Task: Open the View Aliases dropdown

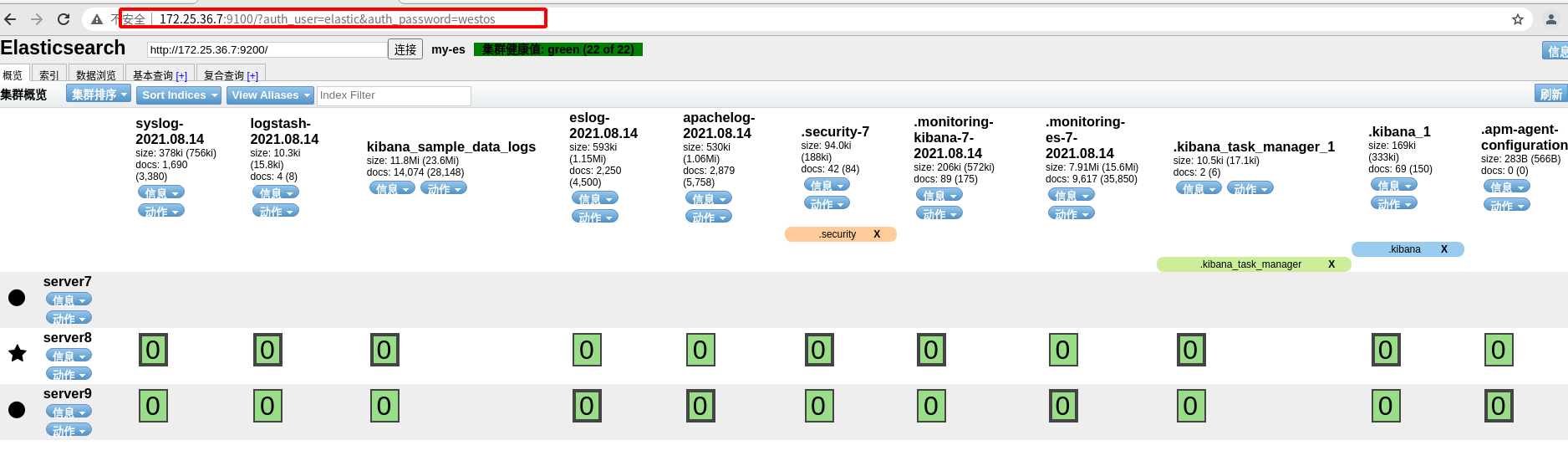Action: [x=270, y=95]
